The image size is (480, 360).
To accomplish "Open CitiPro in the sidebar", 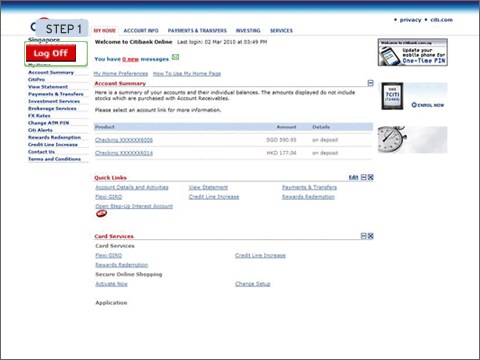I will pyautogui.click(x=36, y=80).
